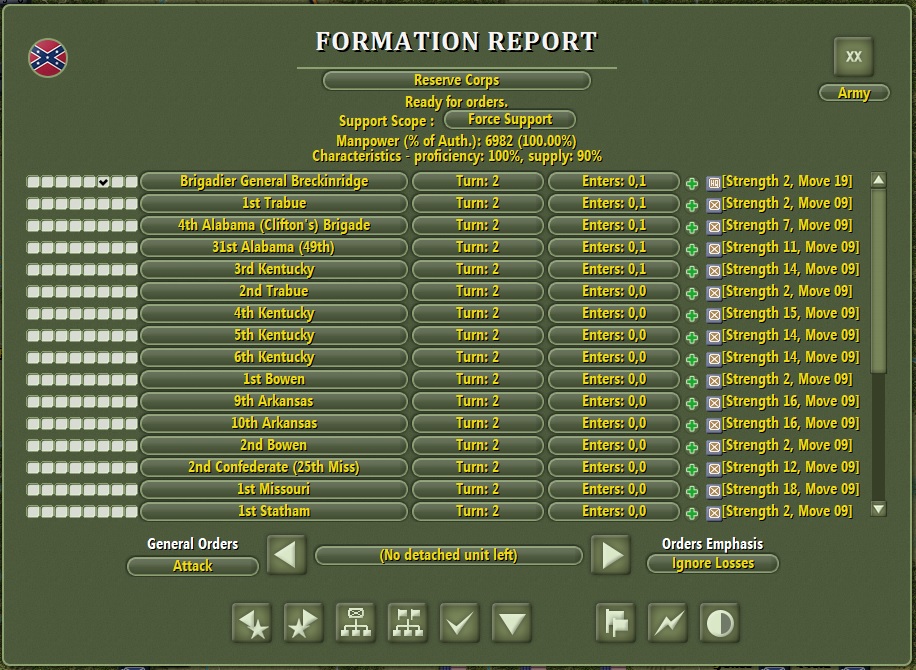
Task: Click HQ unit icon in Breckinridge row
Action: pos(714,183)
